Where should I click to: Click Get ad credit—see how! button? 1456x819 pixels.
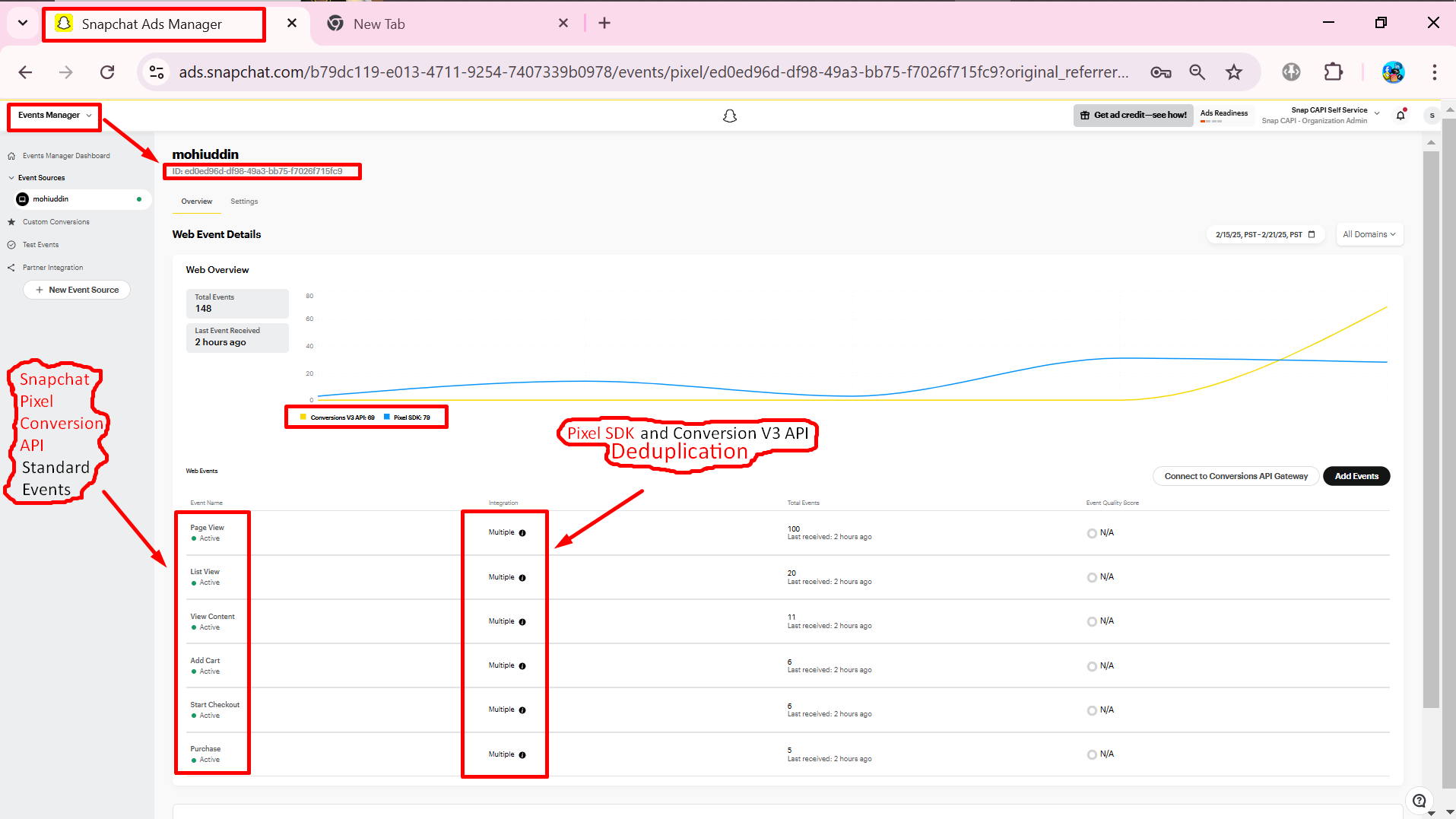1133,116
